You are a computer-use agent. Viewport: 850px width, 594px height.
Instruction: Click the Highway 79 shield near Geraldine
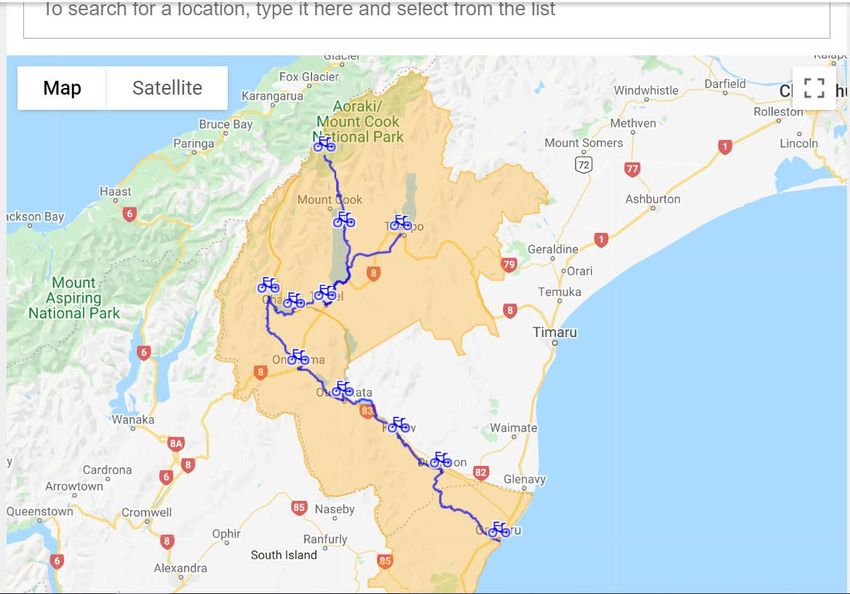point(509,265)
